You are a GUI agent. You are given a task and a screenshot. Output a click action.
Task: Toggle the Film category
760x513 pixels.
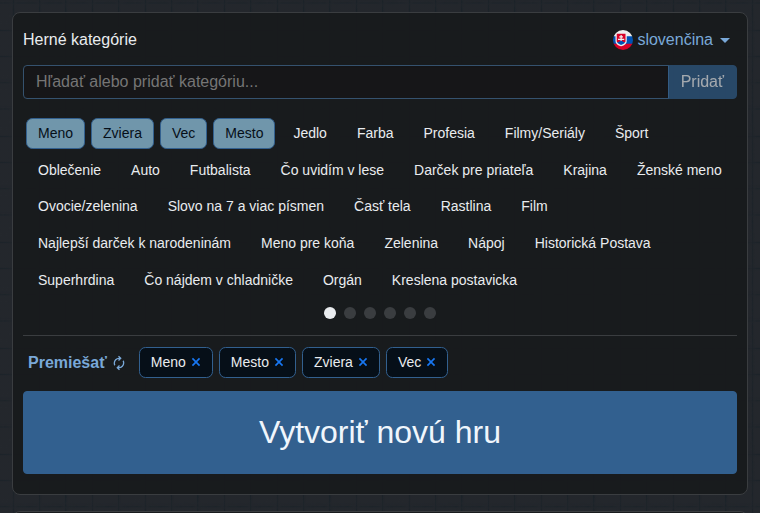pyautogui.click(x=535, y=207)
